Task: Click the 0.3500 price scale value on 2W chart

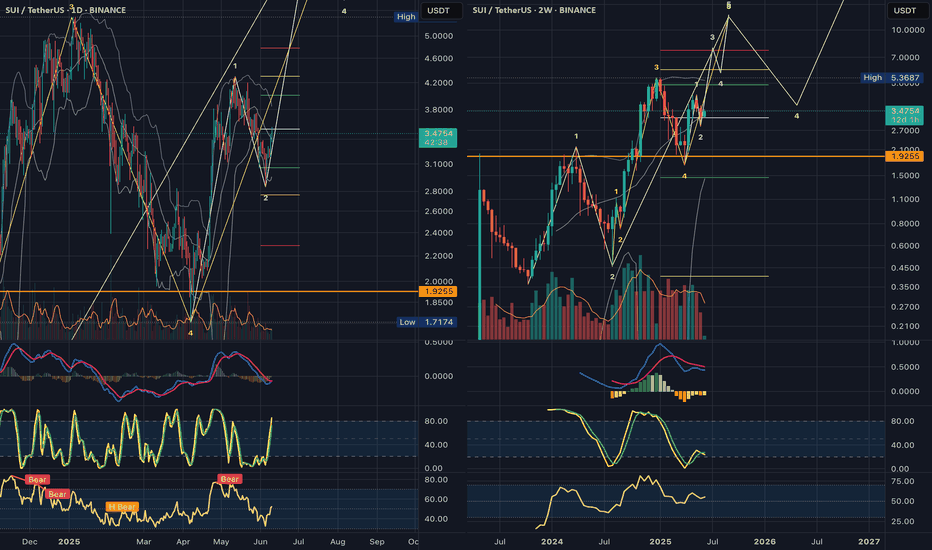Action: [x=905, y=287]
